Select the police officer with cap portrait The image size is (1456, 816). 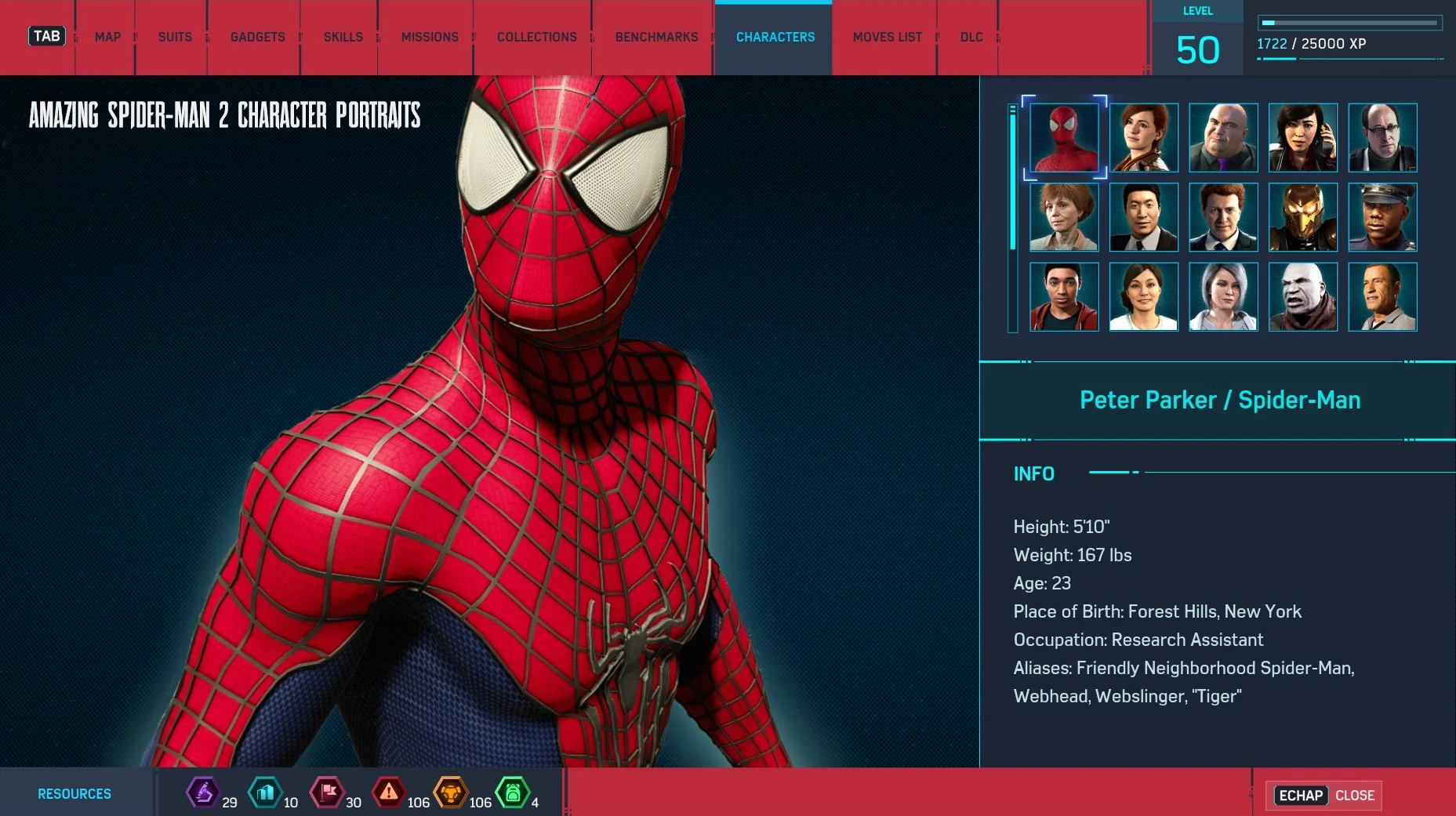click(x=1383, y=217)
